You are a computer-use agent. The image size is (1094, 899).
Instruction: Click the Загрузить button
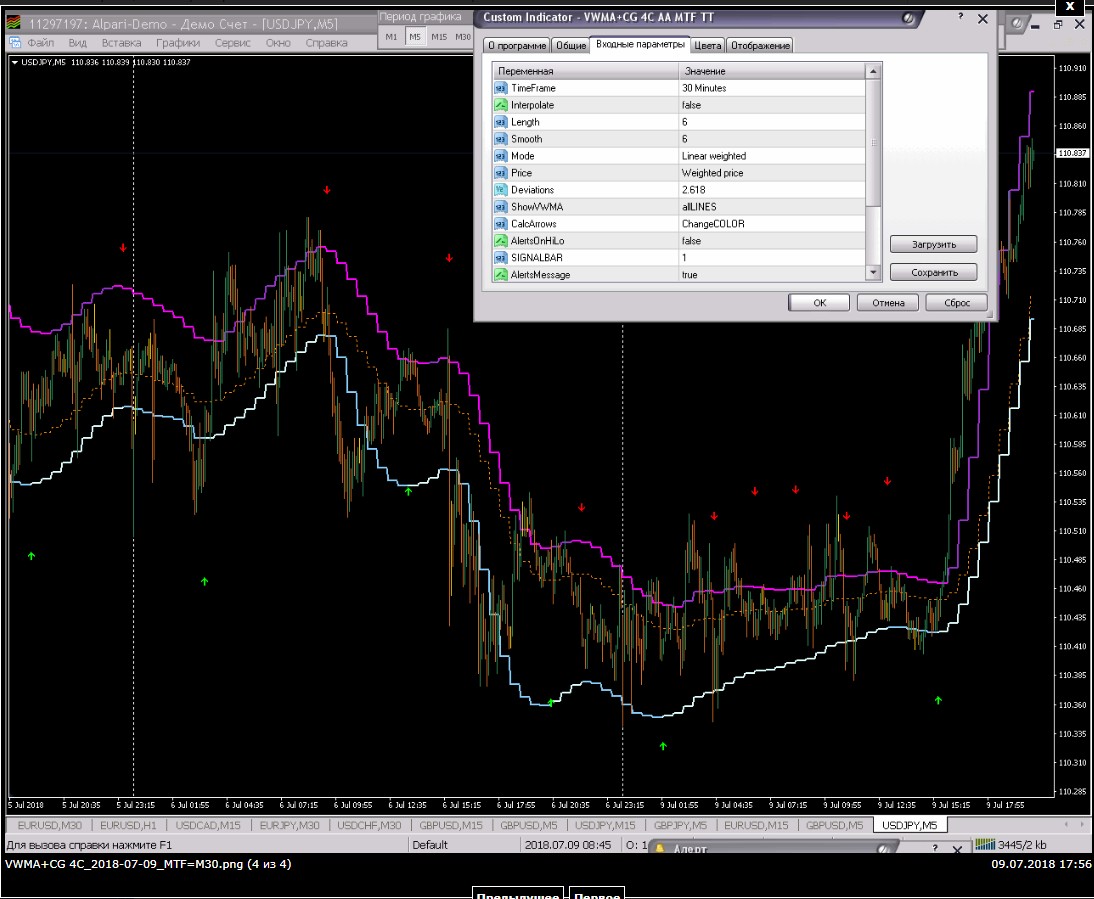933,244
